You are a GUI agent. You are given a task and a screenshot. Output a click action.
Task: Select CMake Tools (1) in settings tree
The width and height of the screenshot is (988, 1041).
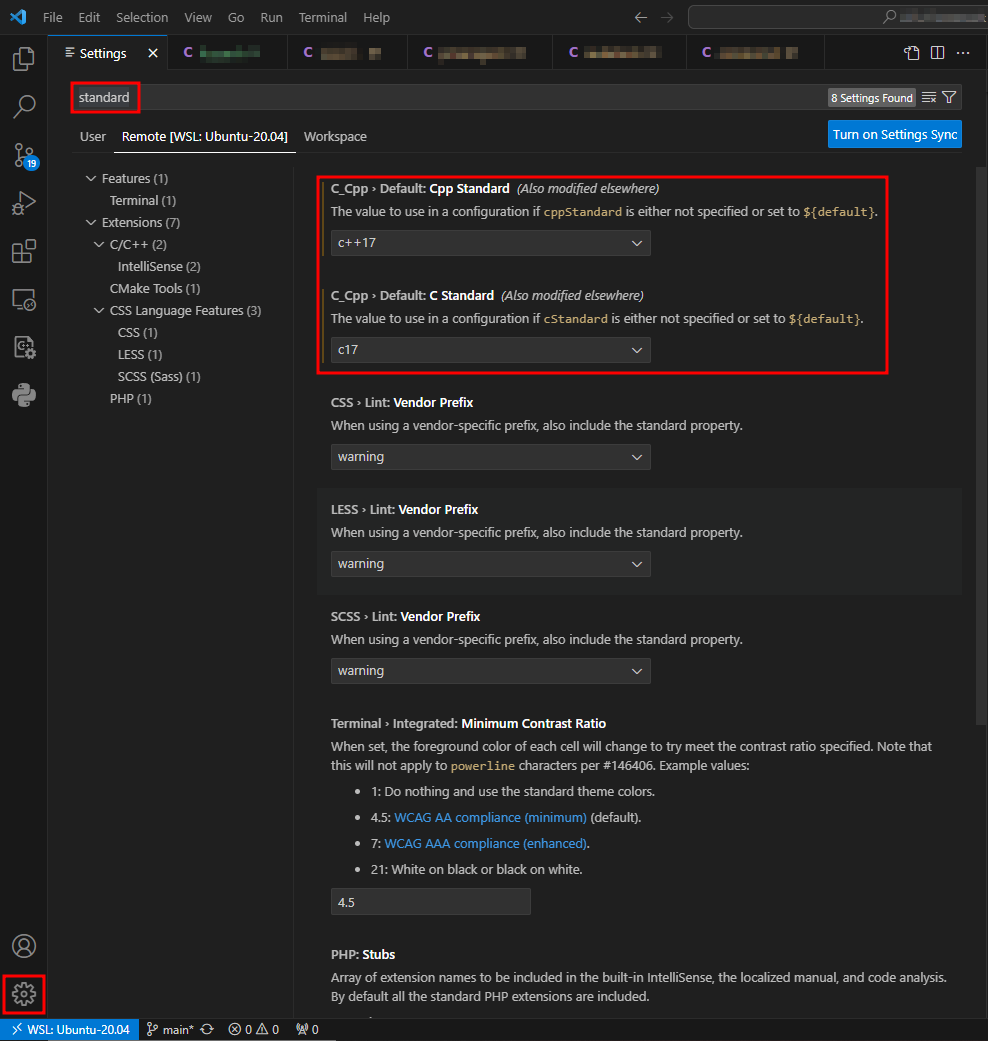(155, 288)
